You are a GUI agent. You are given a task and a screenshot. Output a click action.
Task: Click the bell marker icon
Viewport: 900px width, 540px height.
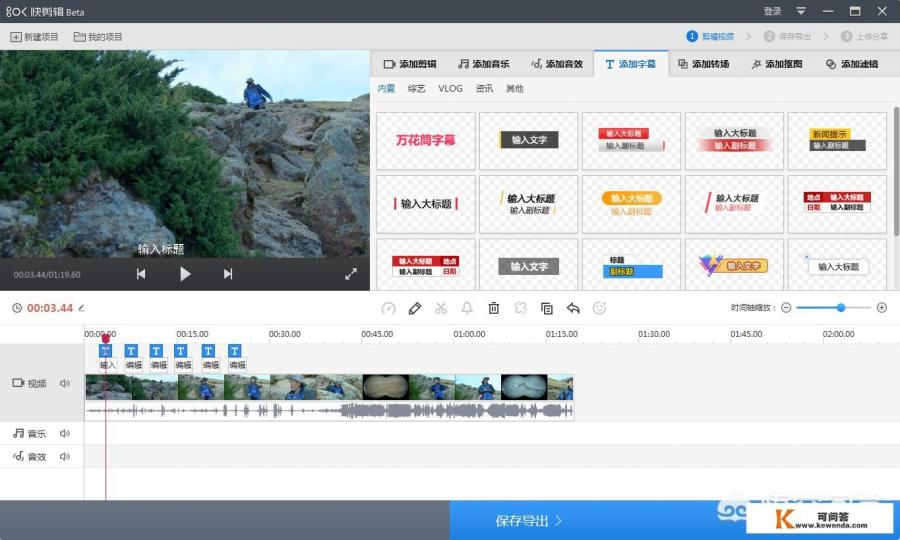467,308
